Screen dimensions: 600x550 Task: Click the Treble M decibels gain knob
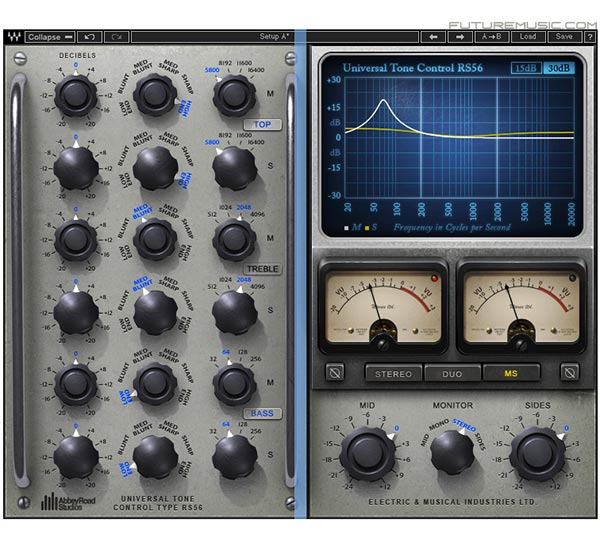point(76,240)
